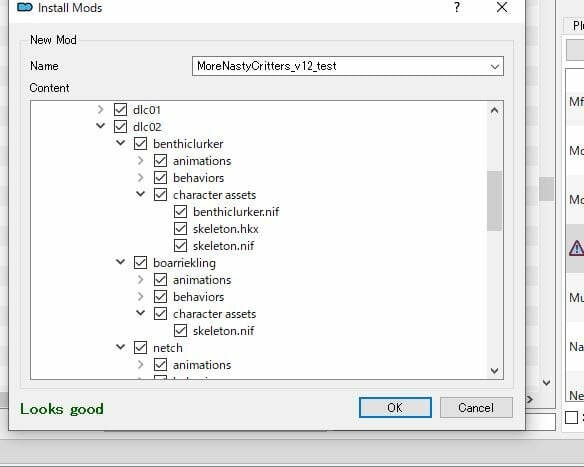The width and height of the screenshot is (584, 467).
Task: Select the dlc01 folder label
Action: [147, 110]
